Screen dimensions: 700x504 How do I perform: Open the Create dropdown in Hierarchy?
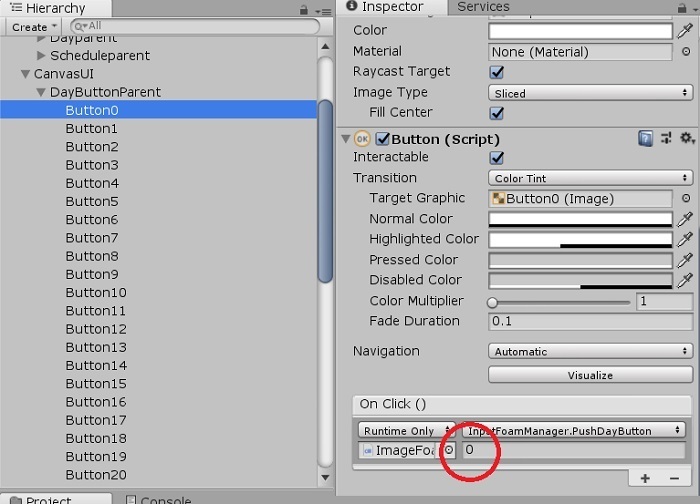click(x=34, y=27)
